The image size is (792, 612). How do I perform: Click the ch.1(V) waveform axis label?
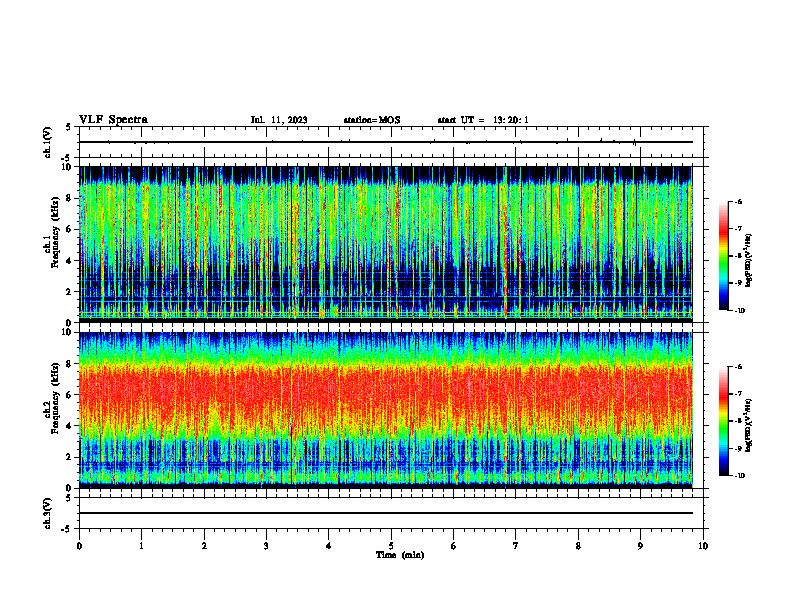point(47,142)
